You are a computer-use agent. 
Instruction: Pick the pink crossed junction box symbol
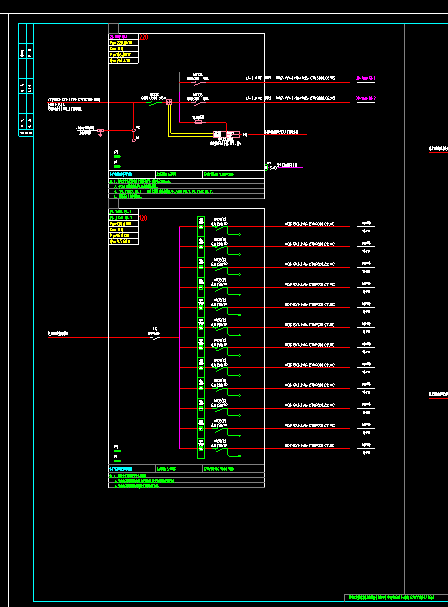click(x=169, y=102)
